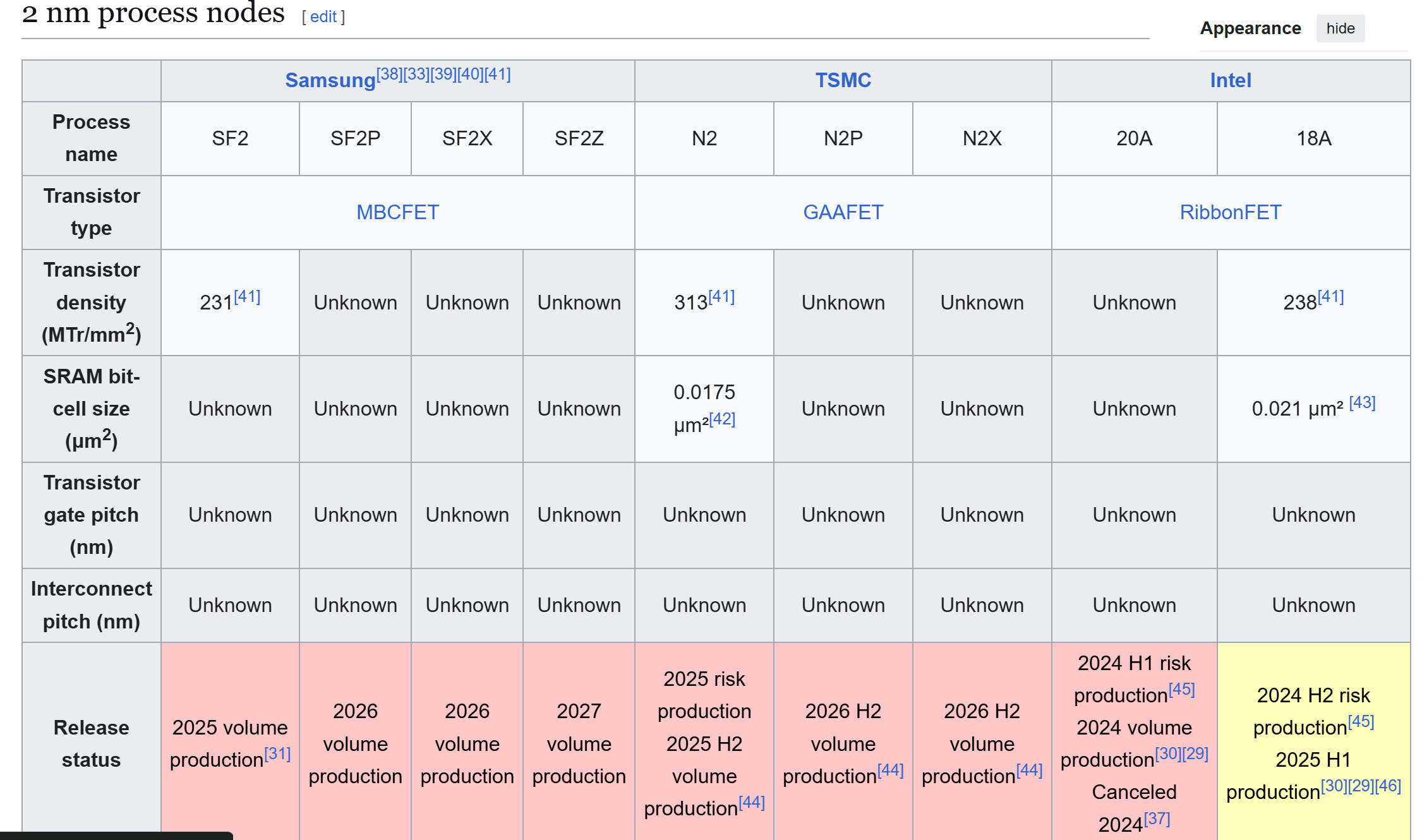Hide the Appearance panel

[x=1340, y=28]
